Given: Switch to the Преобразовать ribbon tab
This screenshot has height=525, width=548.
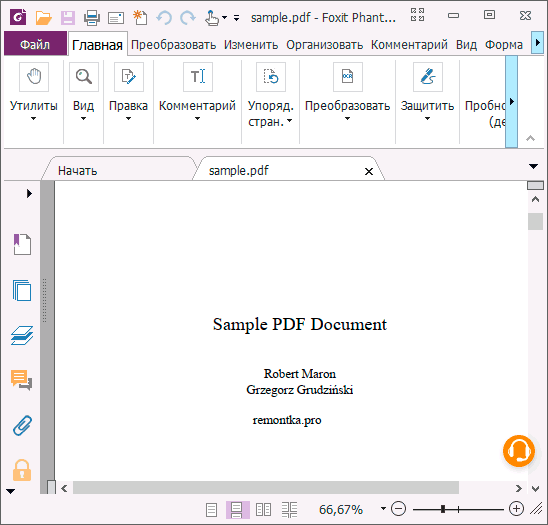Looking at the screenshot, I should (x=173, y=45).
